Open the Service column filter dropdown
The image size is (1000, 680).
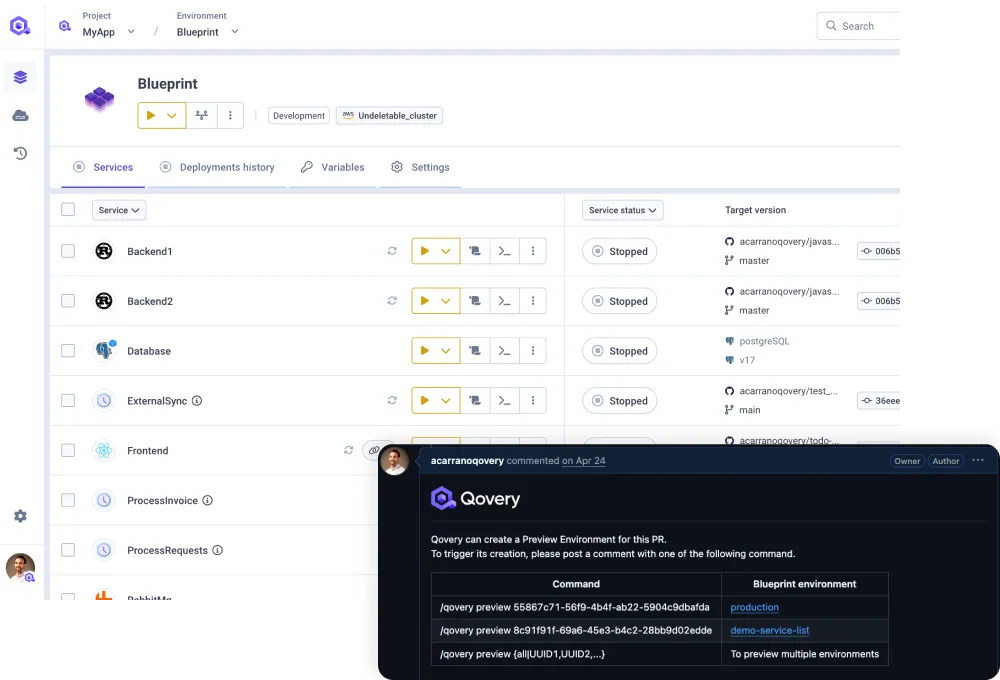click(119, 210)
